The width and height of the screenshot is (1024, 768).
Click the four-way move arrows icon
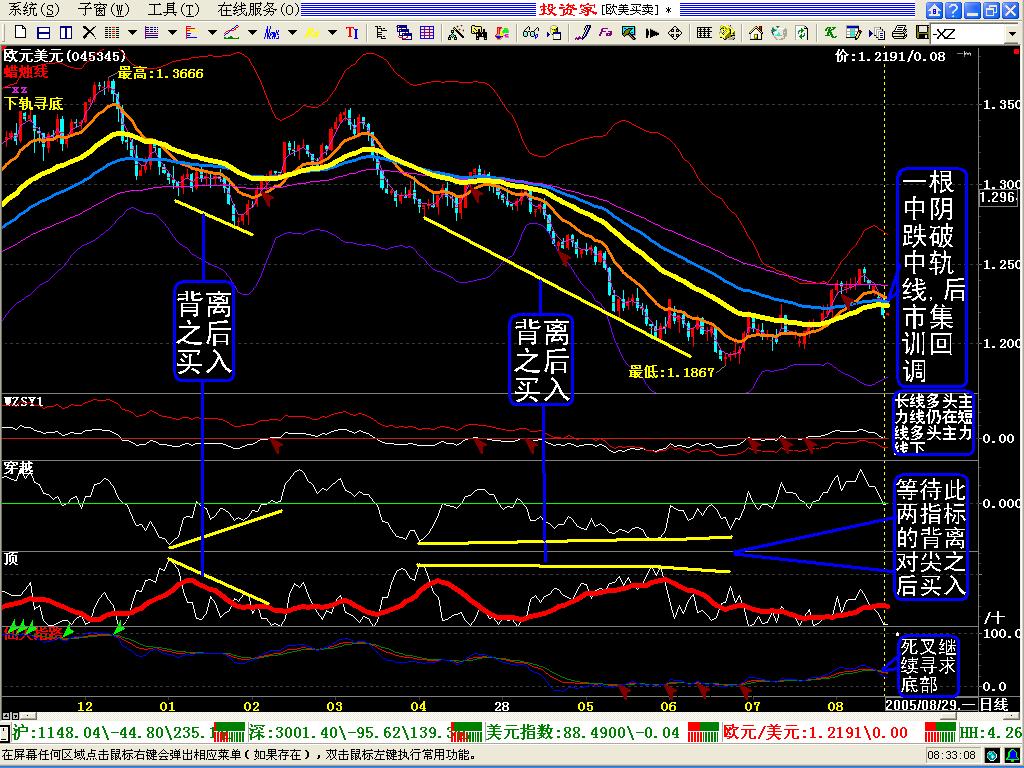(x=675, y=33)
